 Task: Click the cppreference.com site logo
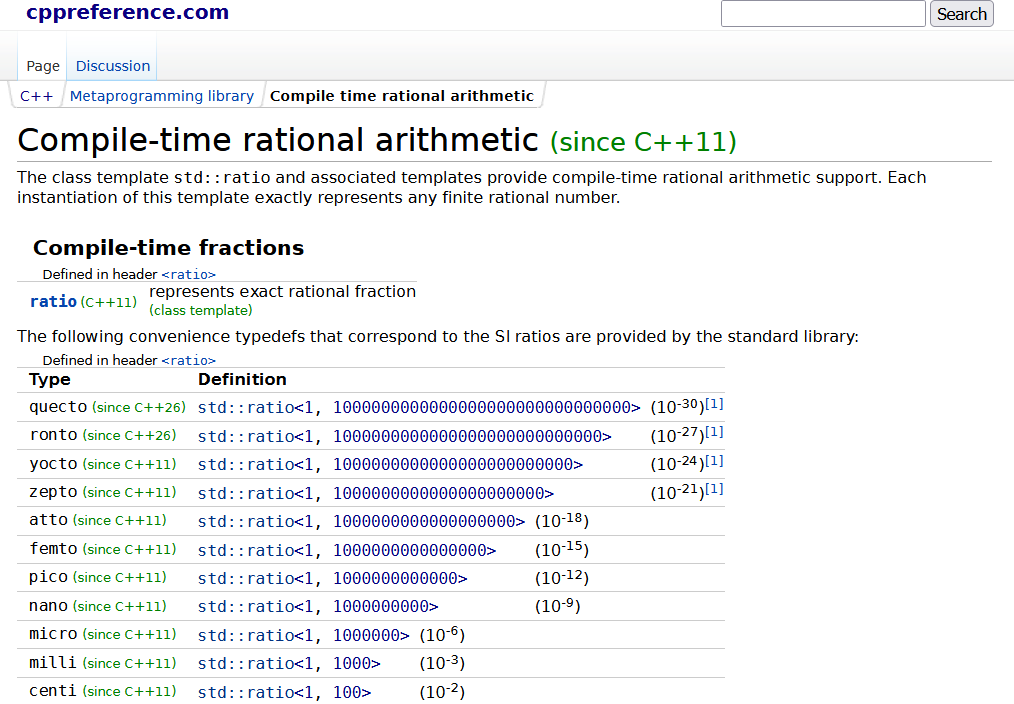[x=127, y=13]
